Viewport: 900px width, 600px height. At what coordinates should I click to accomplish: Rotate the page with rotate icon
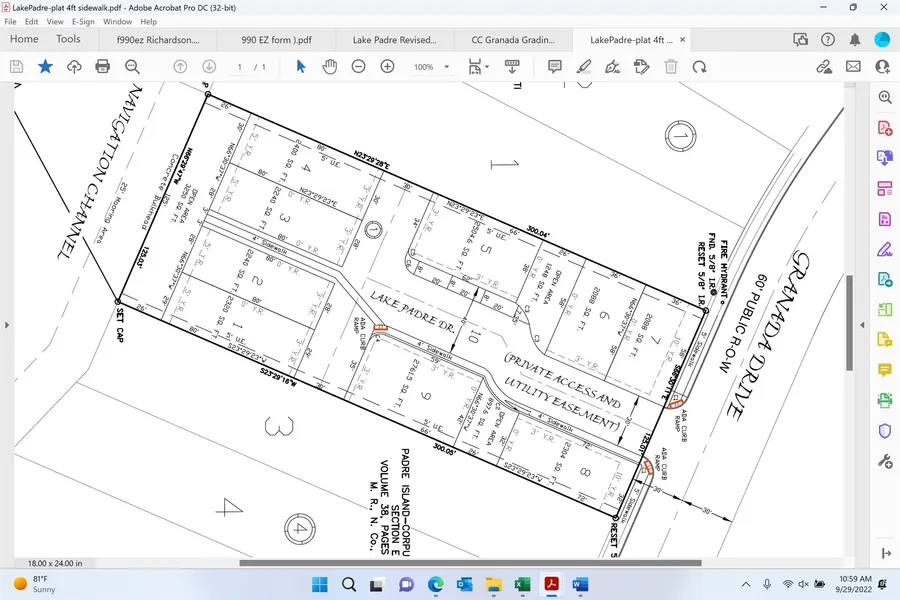[700, 66]
